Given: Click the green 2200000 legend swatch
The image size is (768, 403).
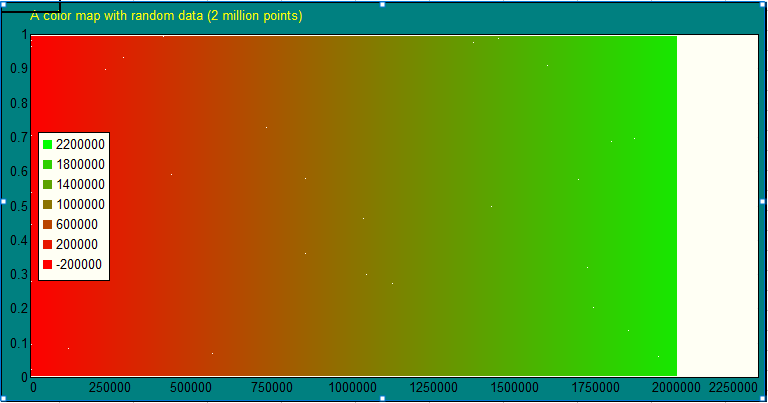Looking at the screenshot, I should coord(47,145).
